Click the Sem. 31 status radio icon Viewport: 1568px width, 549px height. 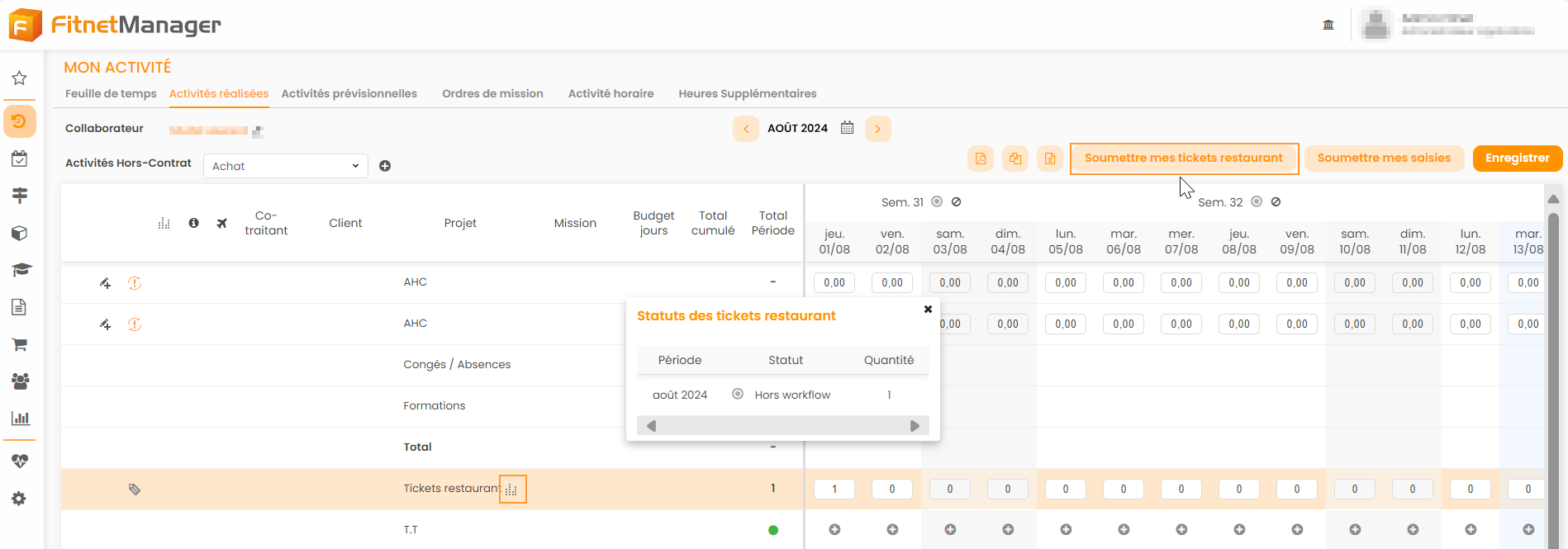pos(937,201)
